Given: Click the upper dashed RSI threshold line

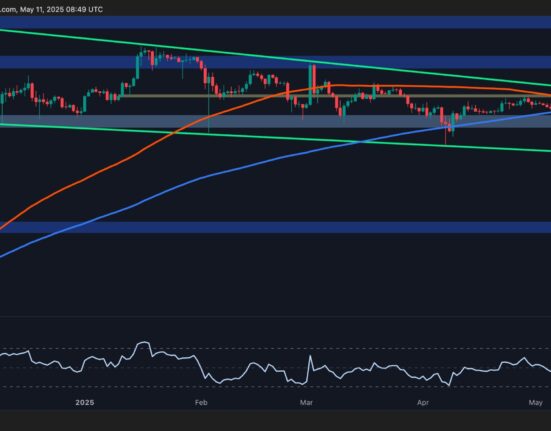Looking at the screenshot, I should (276, 348).
